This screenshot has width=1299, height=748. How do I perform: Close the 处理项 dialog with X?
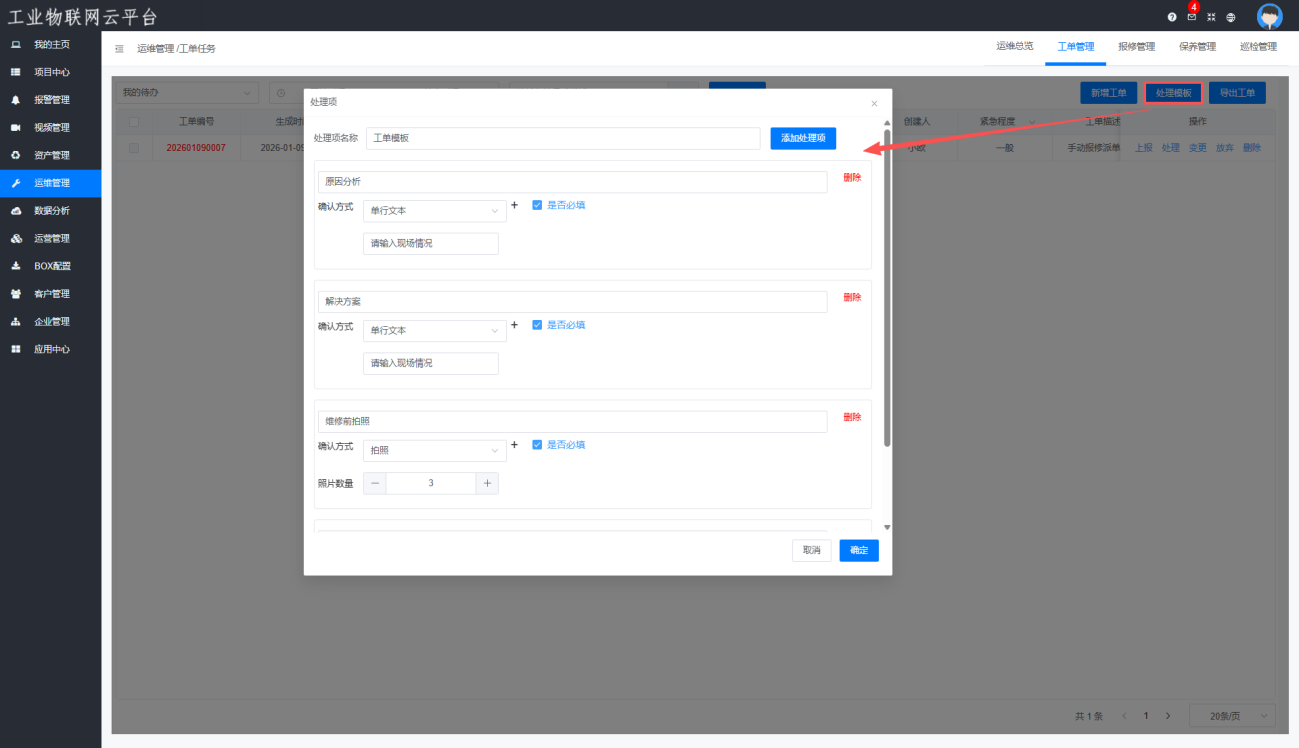874,103
